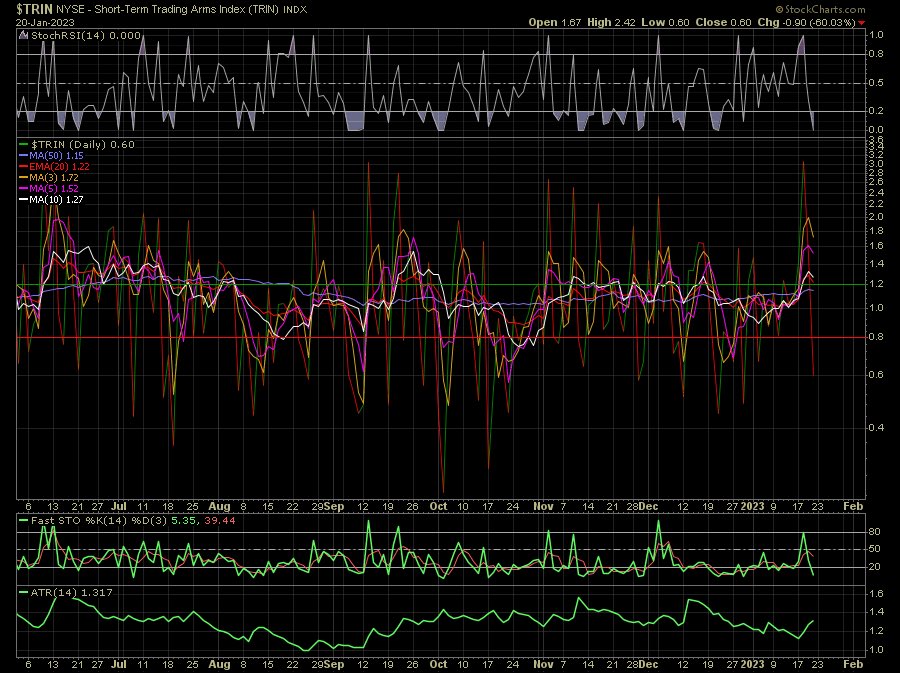Screen dimensions: 900x673
Task: Click the white MA(10) line marker
Action: click(x=23, y=199)
